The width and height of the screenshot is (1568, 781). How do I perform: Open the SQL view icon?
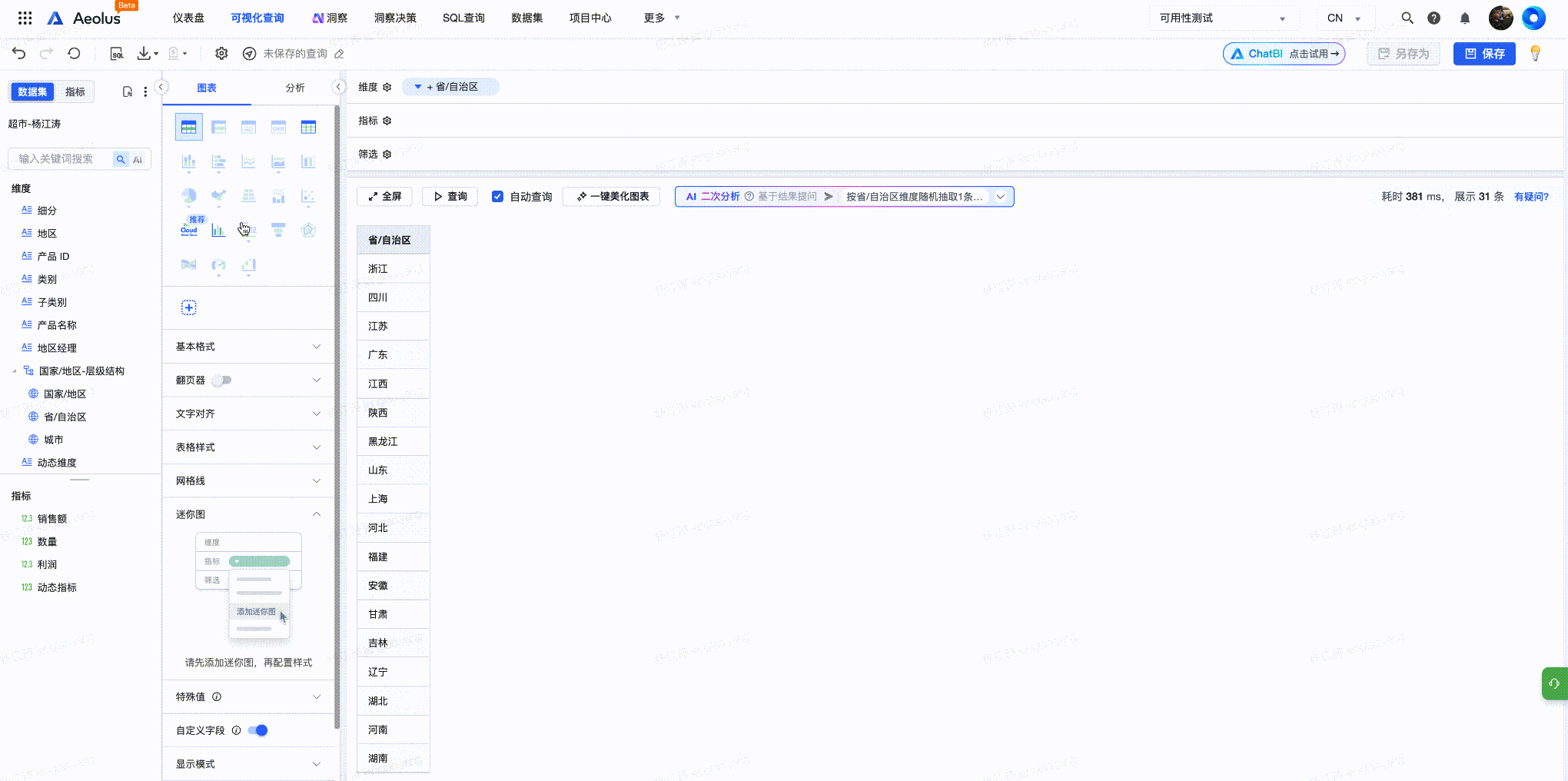click(117, 53)
